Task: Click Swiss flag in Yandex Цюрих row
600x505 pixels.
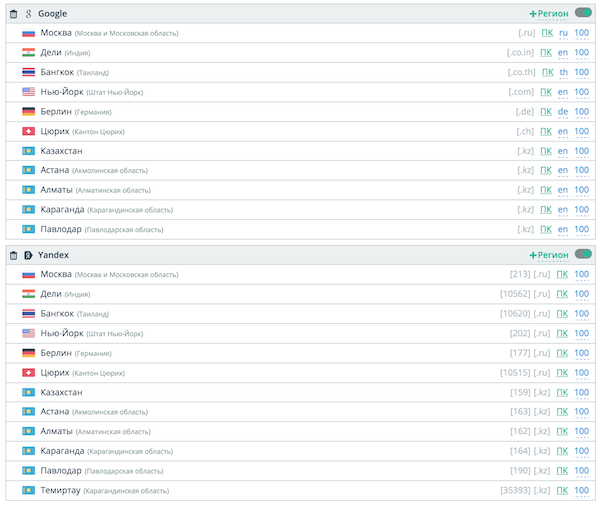Action: [29, 373]
